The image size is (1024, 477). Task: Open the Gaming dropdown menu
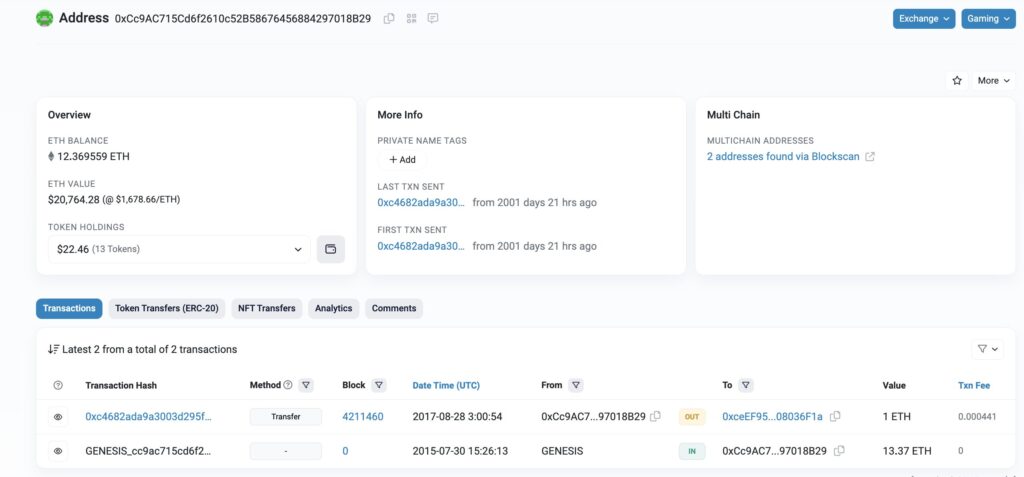tap(988, 19)
